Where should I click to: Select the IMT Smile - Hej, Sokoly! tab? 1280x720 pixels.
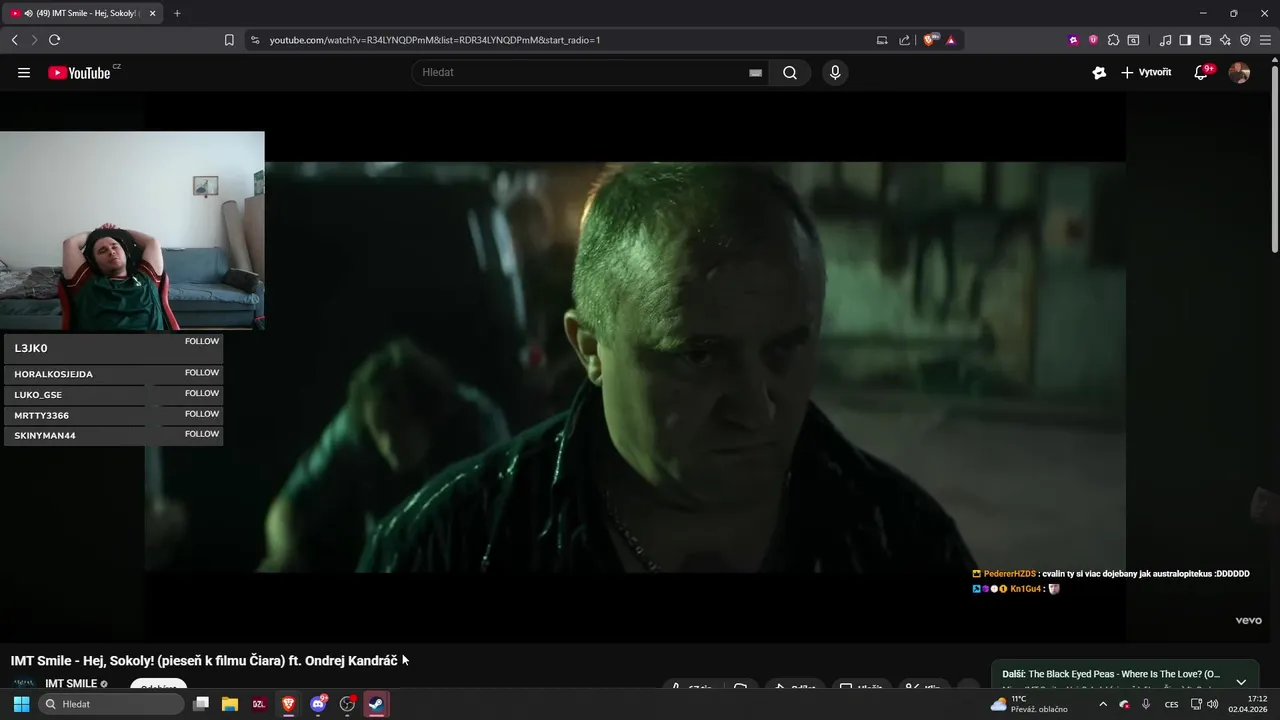tap(84, 13)
